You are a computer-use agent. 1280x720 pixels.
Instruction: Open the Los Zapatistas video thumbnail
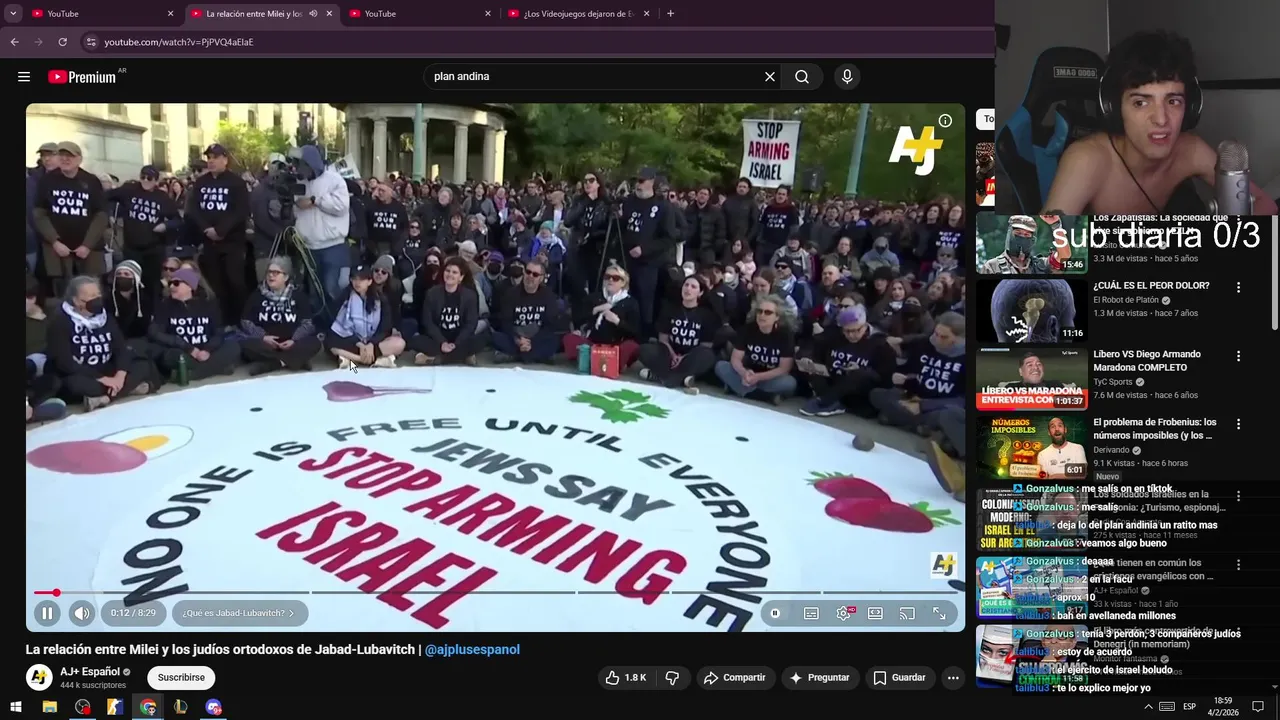pyautogui.click(x=1031, y=243)
